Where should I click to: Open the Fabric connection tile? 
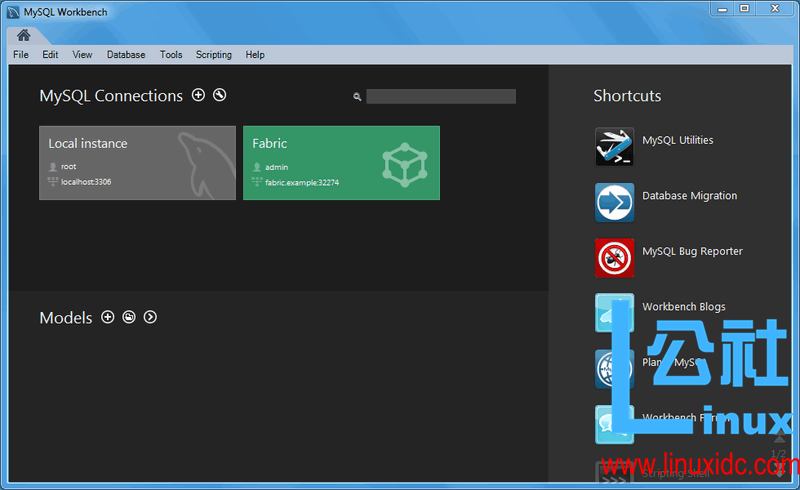coord(341,162)
